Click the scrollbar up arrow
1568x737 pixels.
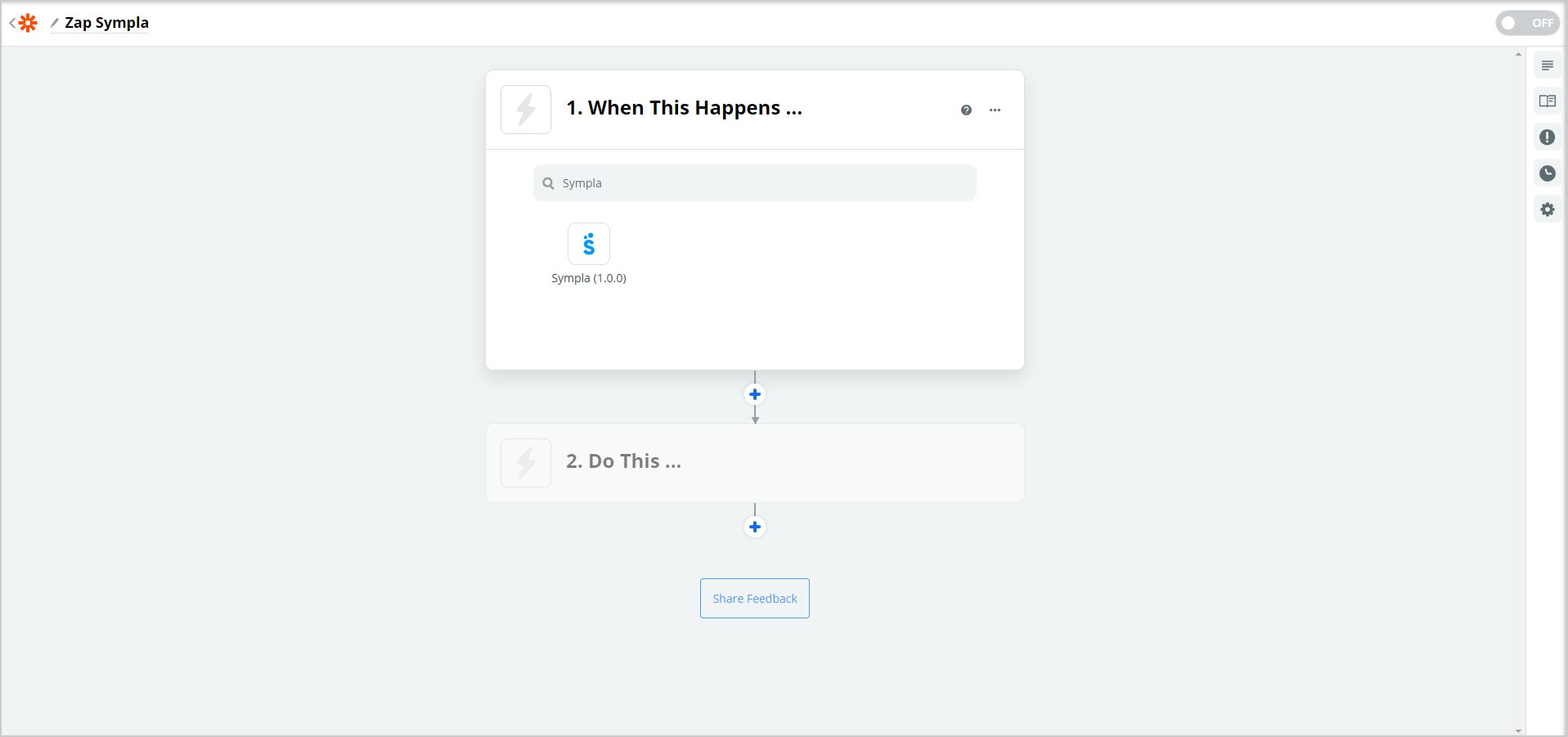coord(1518,54)
